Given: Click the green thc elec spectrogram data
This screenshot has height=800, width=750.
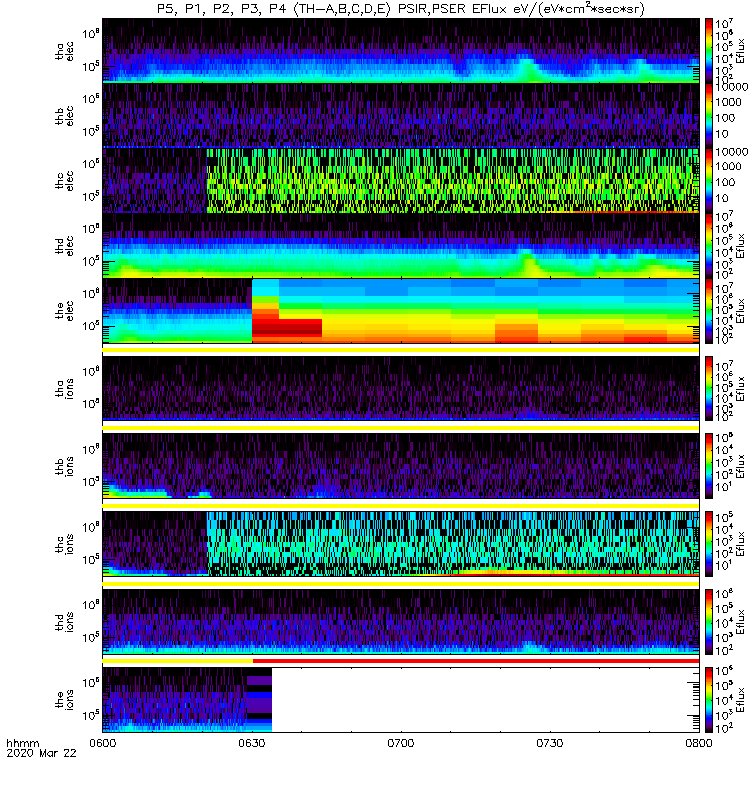Looking at the screenshot, I should 453,180.
